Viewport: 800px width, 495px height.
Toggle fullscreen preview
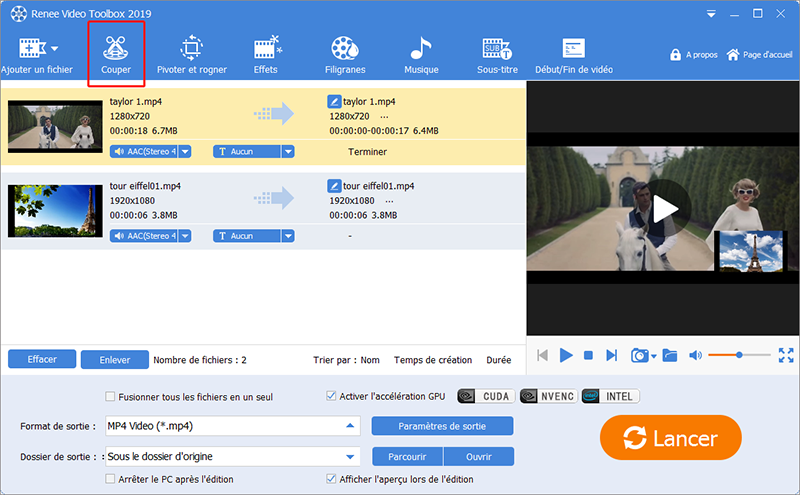coord(786,355)
